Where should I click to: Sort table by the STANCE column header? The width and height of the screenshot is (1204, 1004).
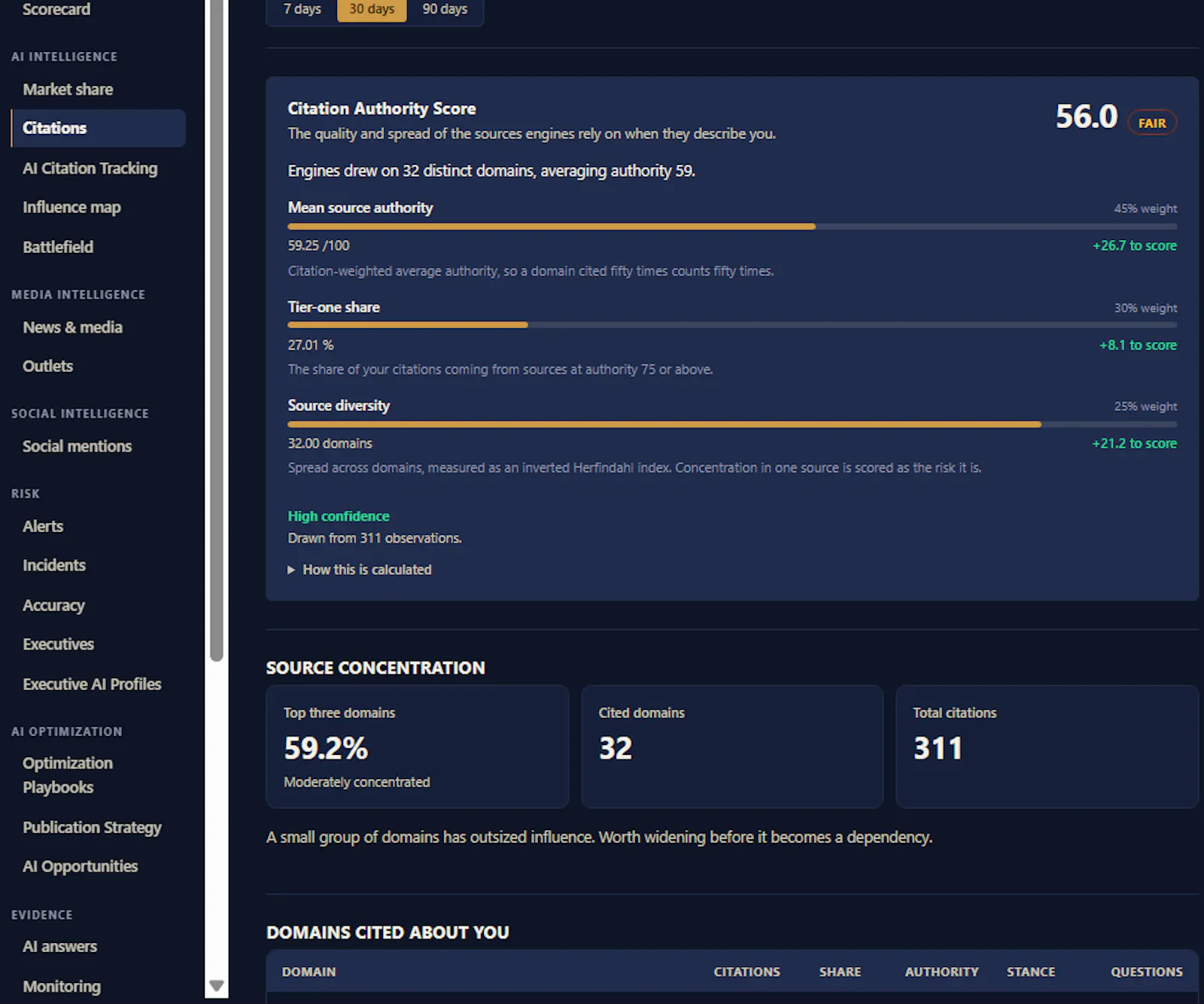[x=1031, y=972]
